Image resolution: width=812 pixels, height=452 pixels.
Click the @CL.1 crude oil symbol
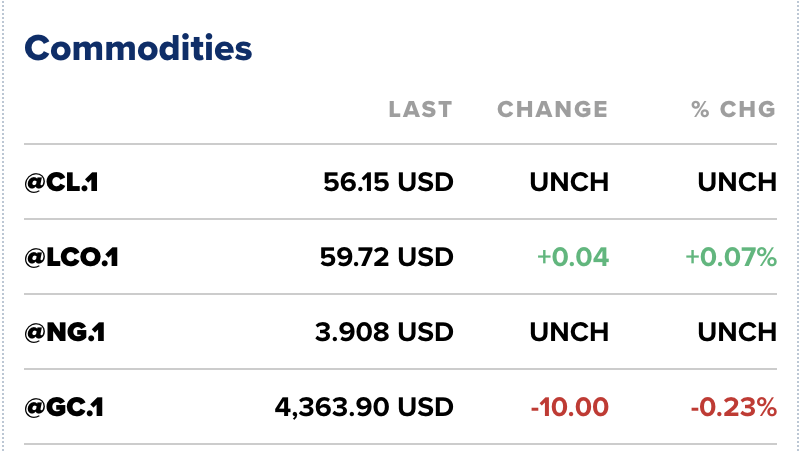[62, 182]
